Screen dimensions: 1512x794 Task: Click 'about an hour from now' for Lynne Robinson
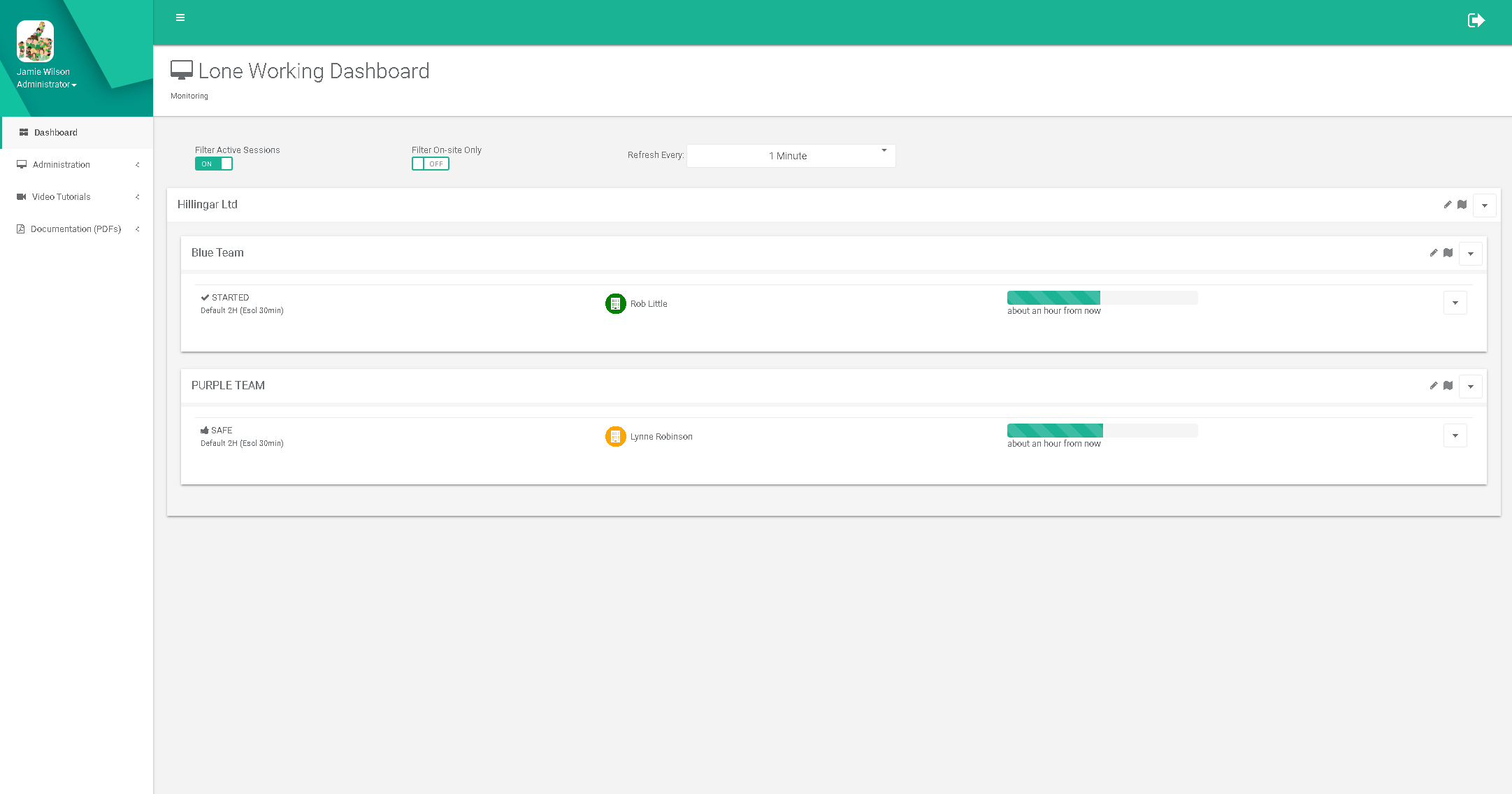pyautogui.click(x=1053, y=444)
